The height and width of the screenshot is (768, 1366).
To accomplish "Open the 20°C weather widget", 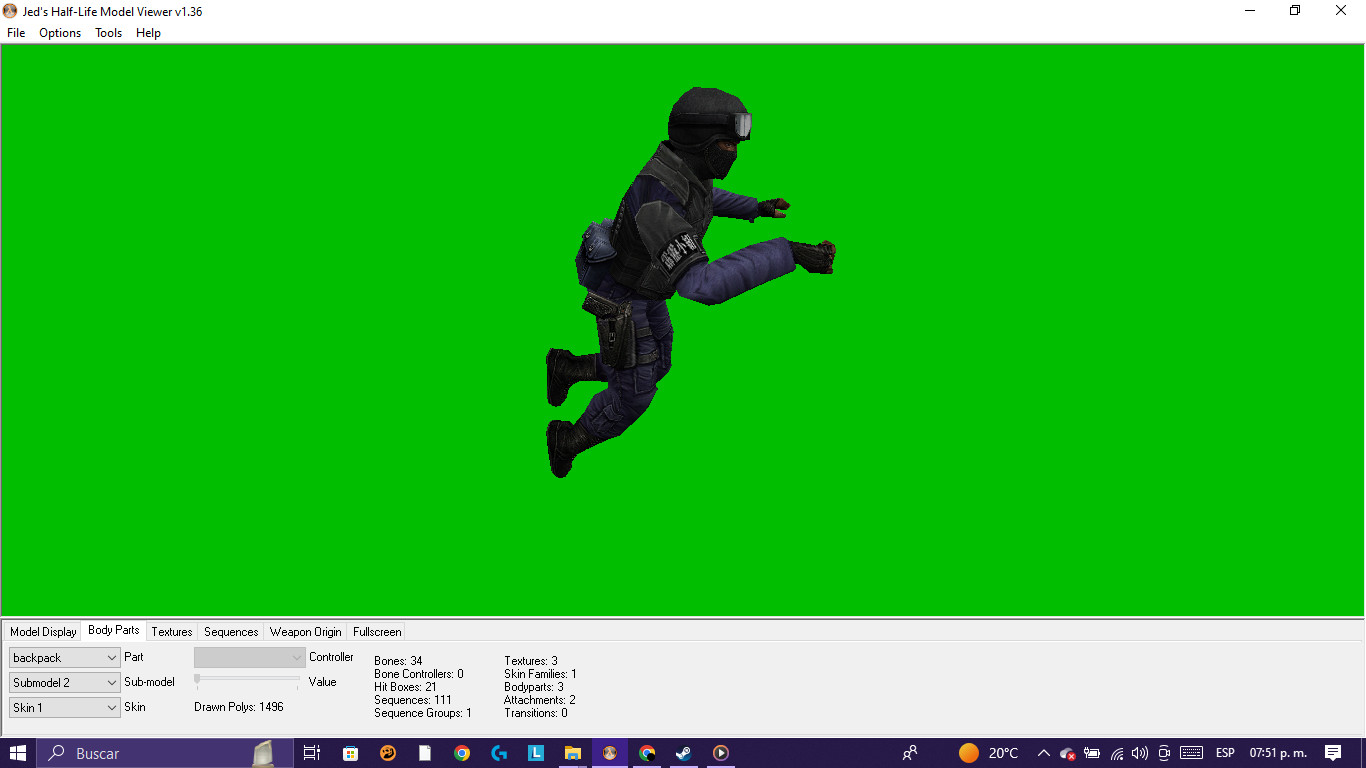I will [989, 753].
